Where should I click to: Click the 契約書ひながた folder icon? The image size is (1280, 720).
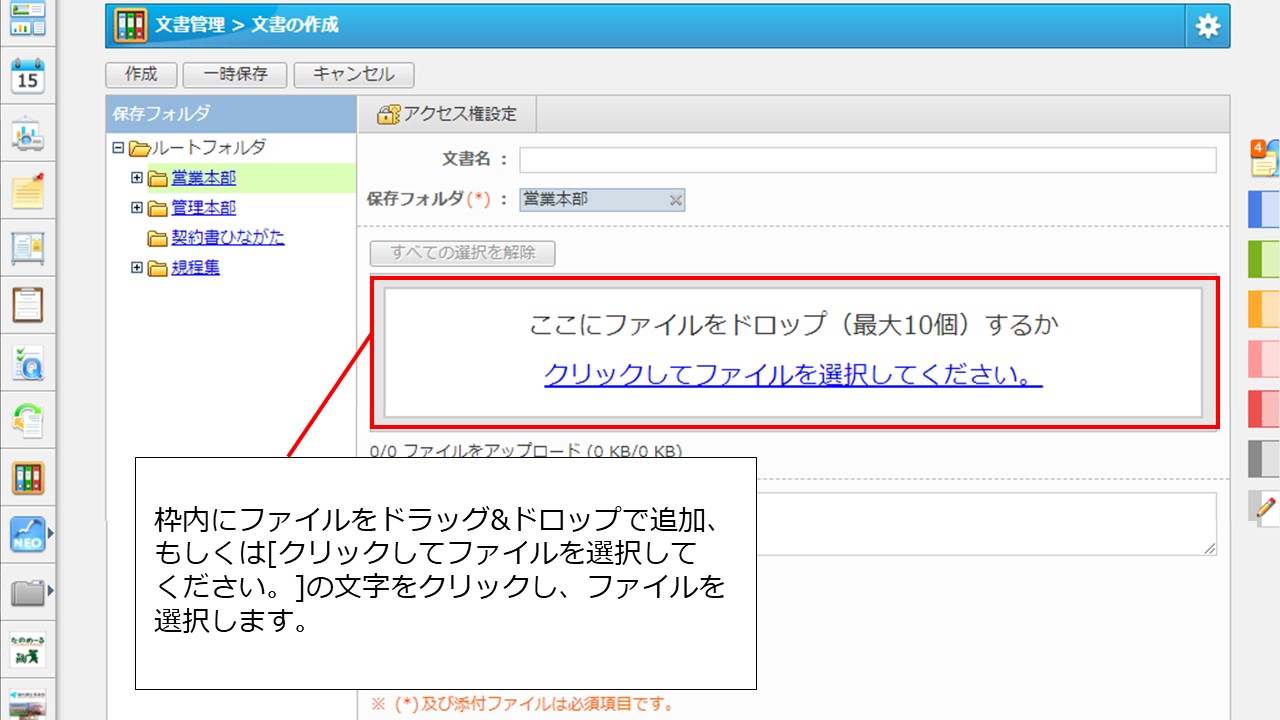158,238
